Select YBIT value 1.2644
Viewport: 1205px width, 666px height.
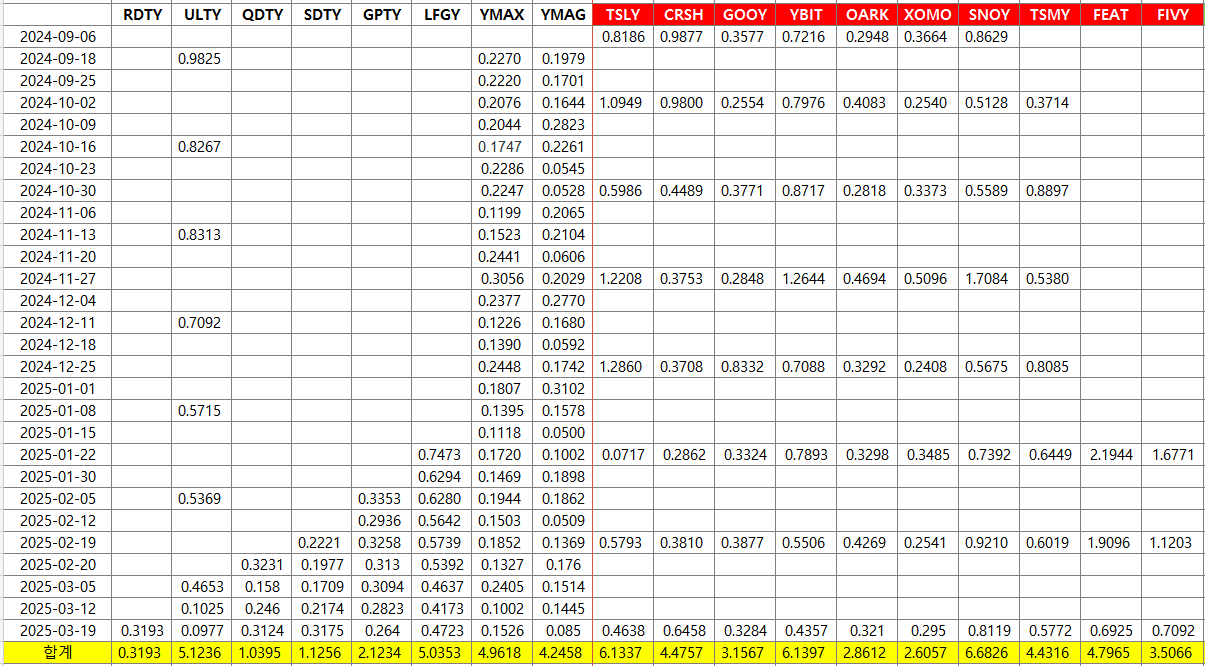tap(804, 278)
